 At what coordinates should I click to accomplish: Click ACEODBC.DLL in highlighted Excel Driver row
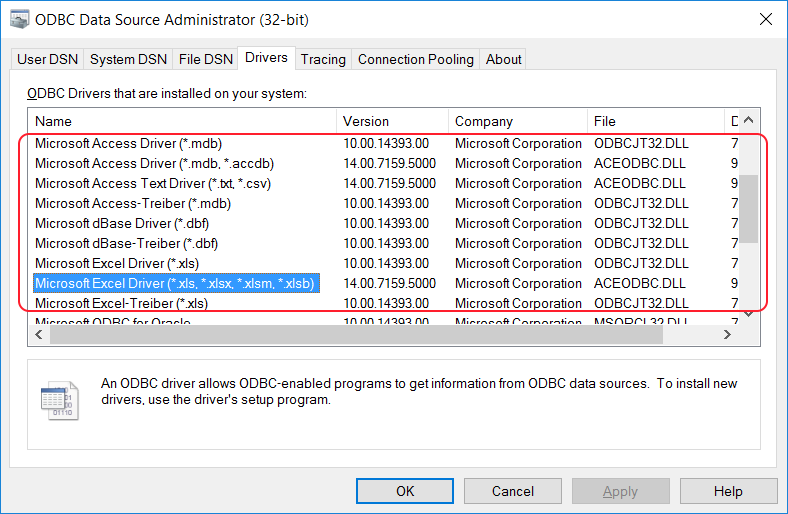click(639, 283)
